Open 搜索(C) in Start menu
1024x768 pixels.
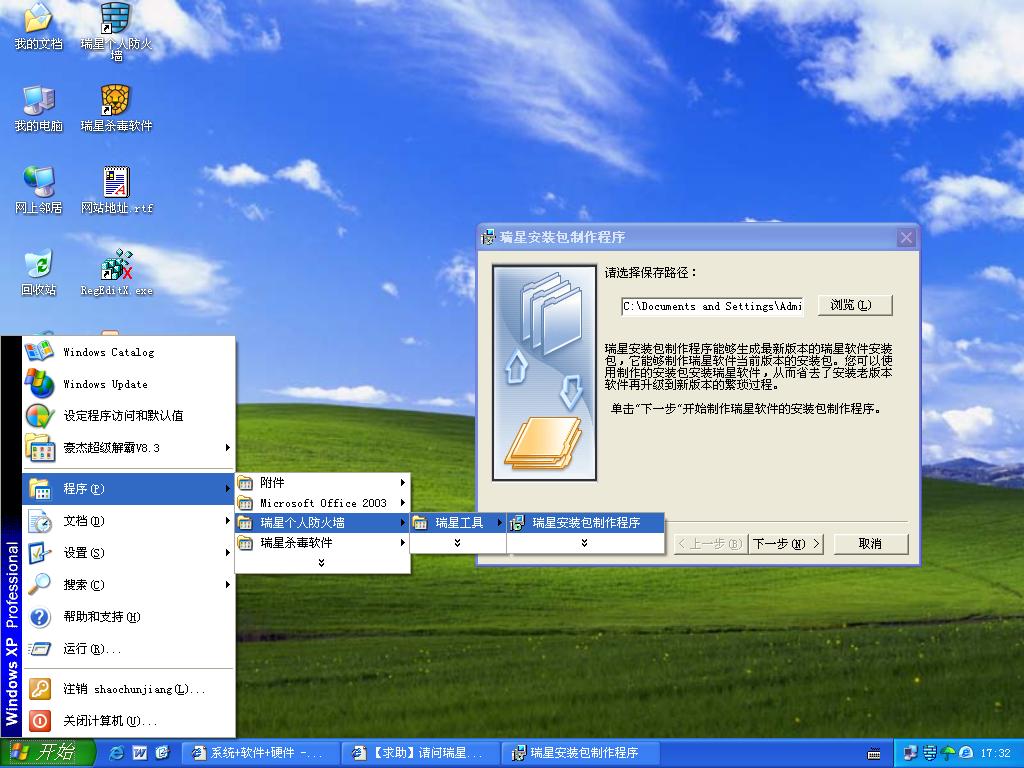pos(129,584)
